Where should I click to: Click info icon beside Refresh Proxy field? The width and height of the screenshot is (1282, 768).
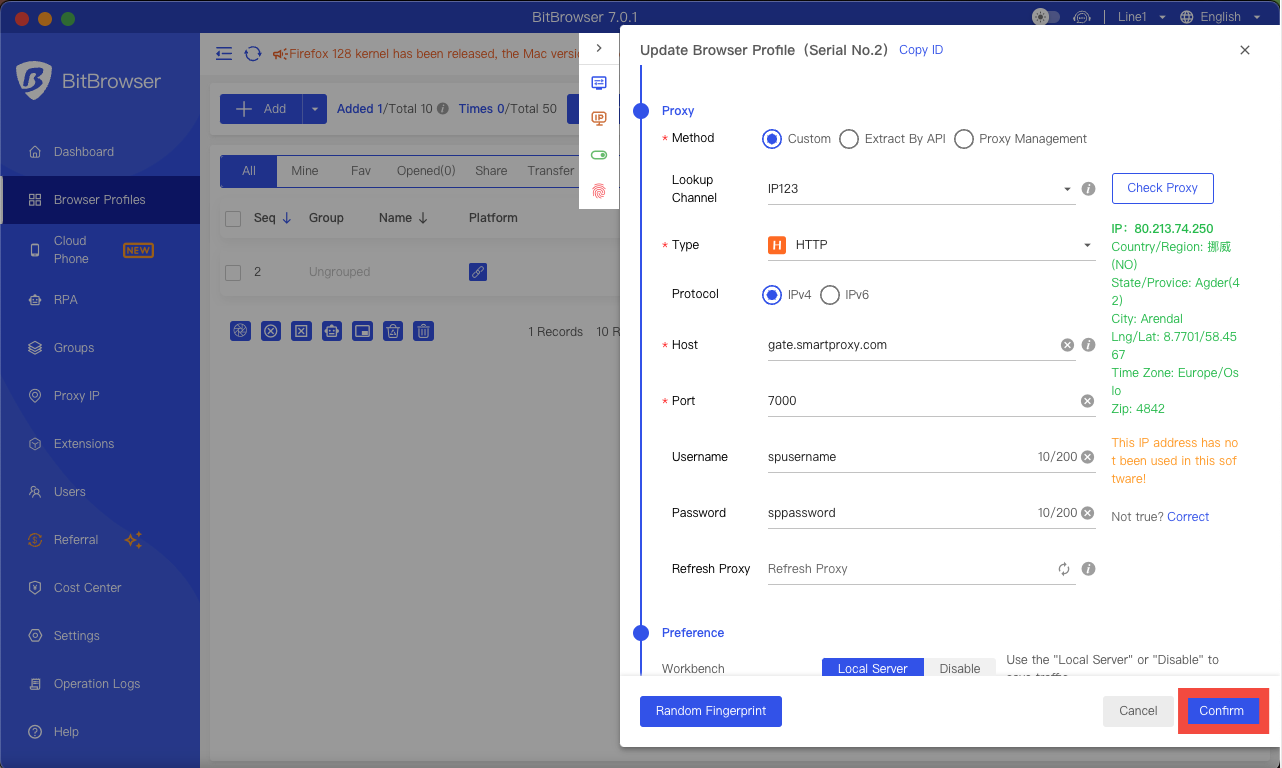pyautogui.click(x=1089, y=569)
